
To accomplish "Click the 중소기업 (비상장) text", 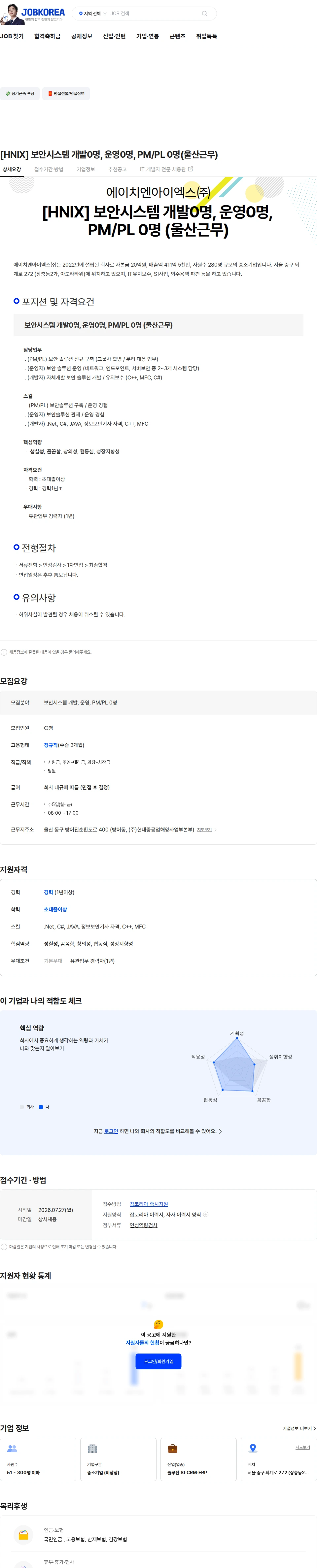I will [x=103, y=1472].
